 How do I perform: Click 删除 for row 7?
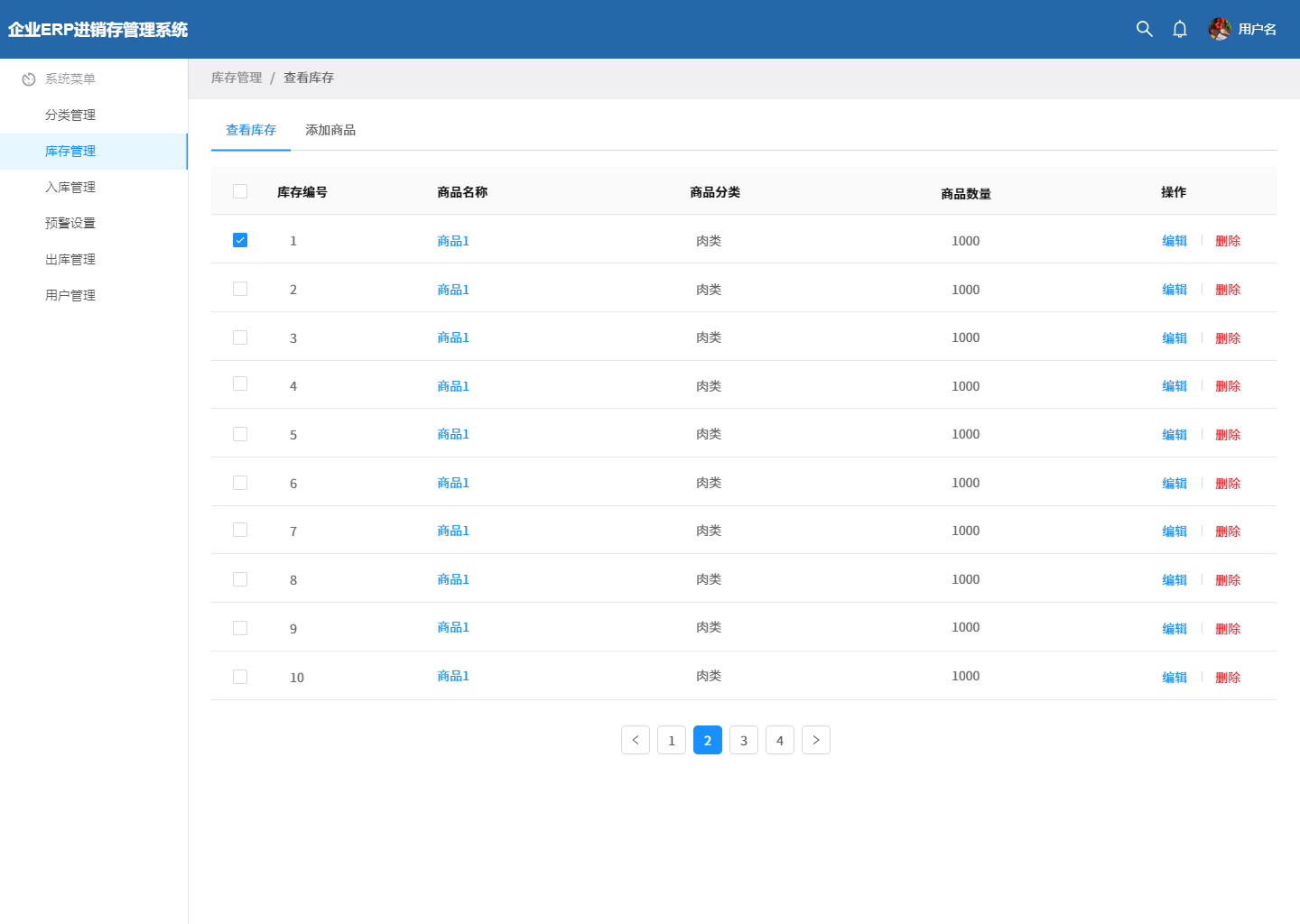[x=1228, y=531]
